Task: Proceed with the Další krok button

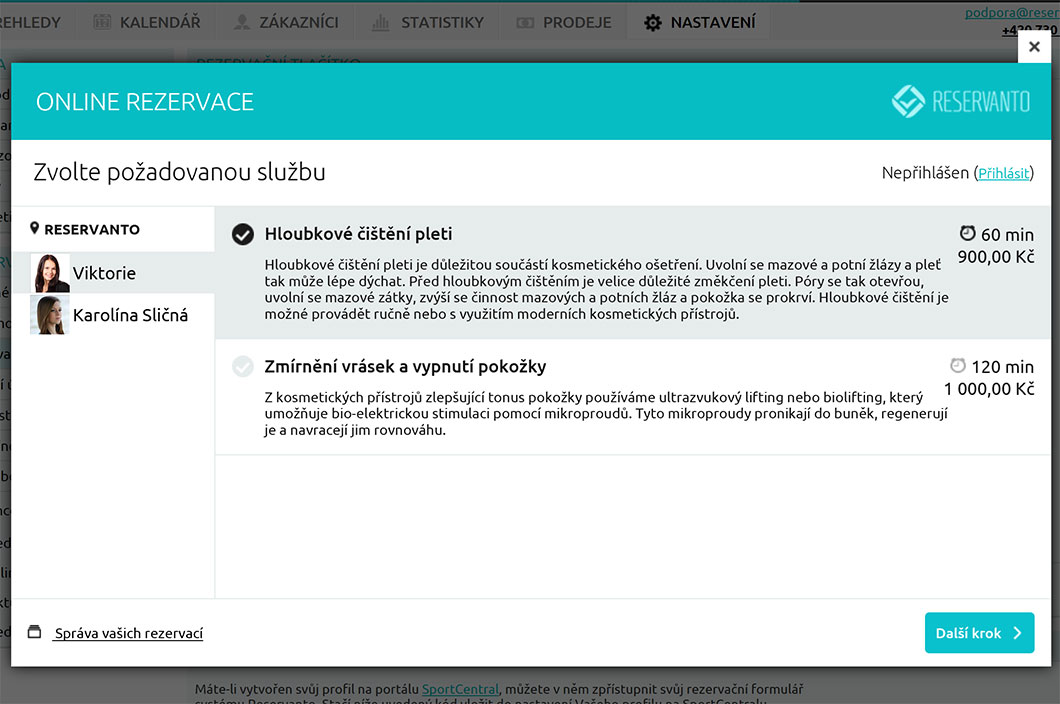Action: click(979, 633)
